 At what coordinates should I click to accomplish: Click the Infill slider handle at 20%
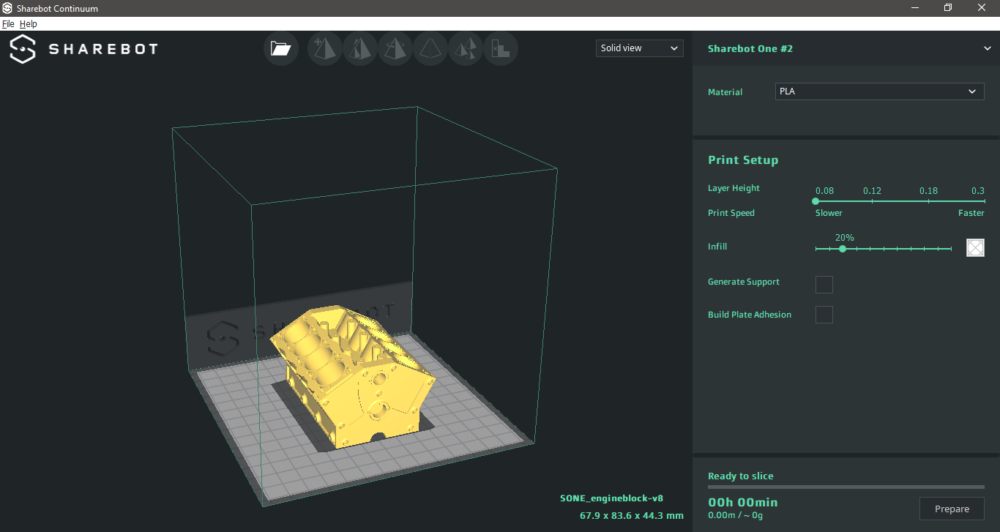(843, 249)
